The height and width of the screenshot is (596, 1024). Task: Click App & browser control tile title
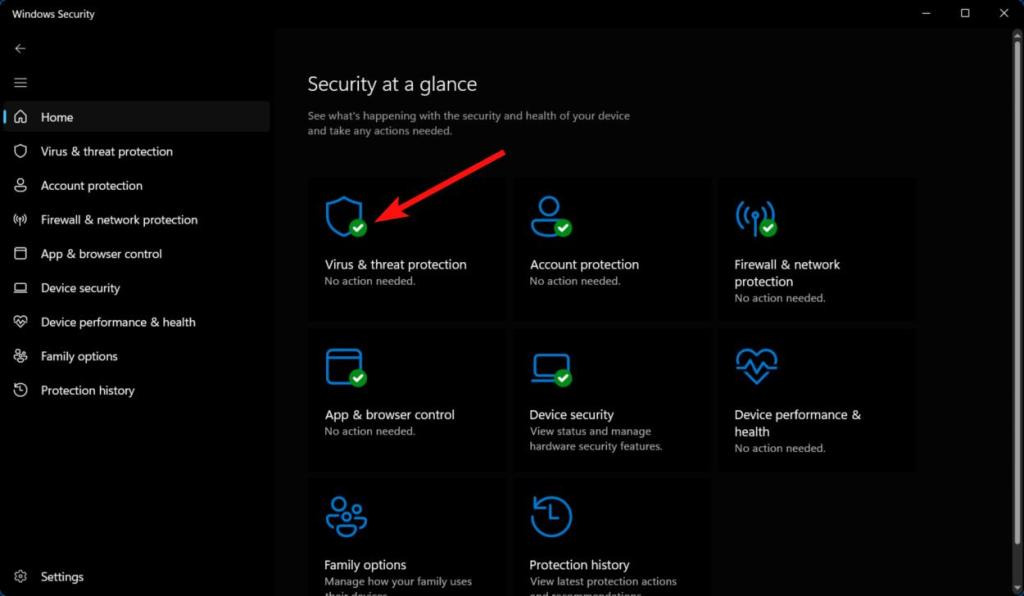(389, 415)
